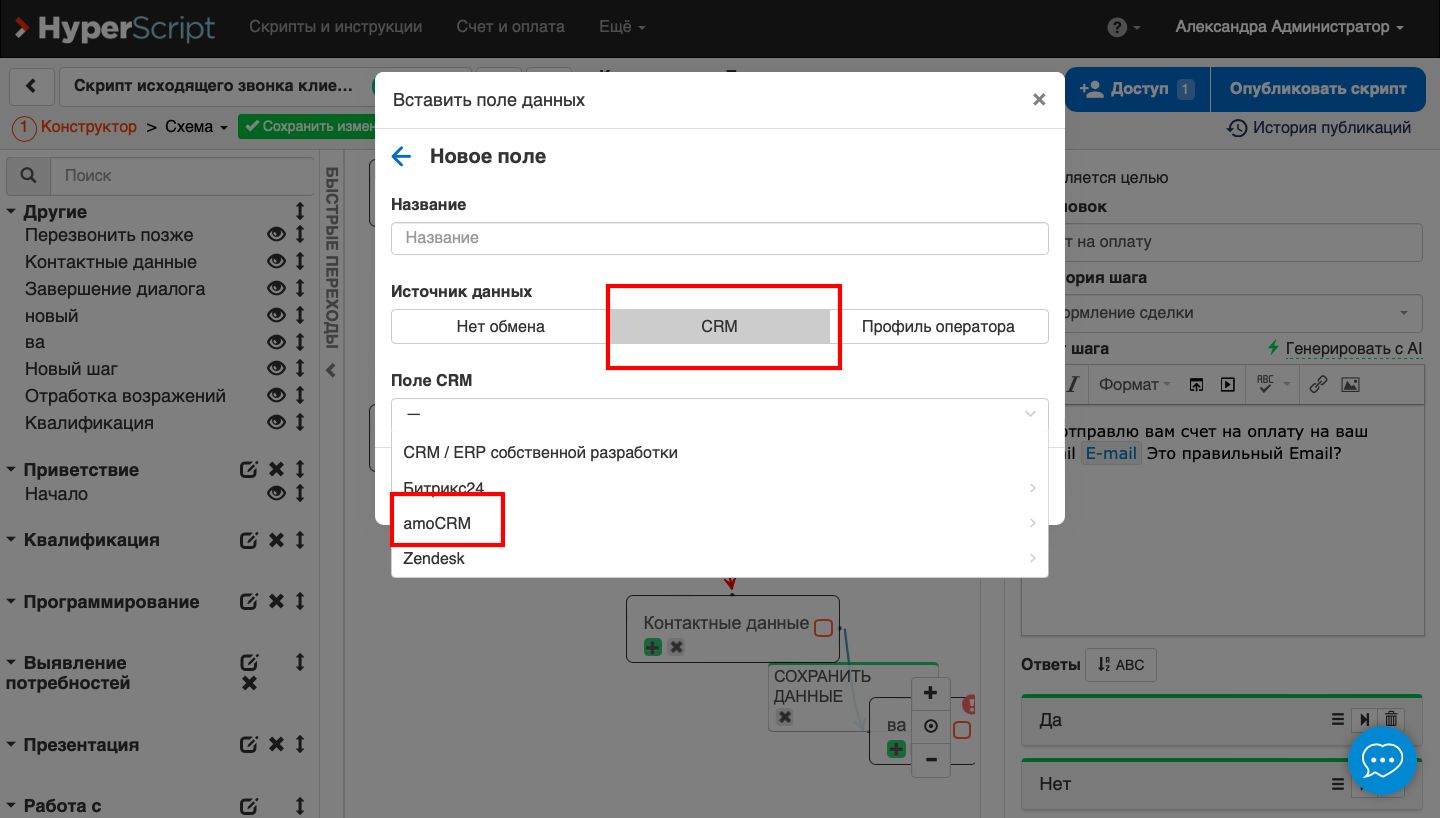Image resolution: width=1440 pixels, height=818 pixels.
Task: Insert image in the step text editor
Action: click(1350, 384)
